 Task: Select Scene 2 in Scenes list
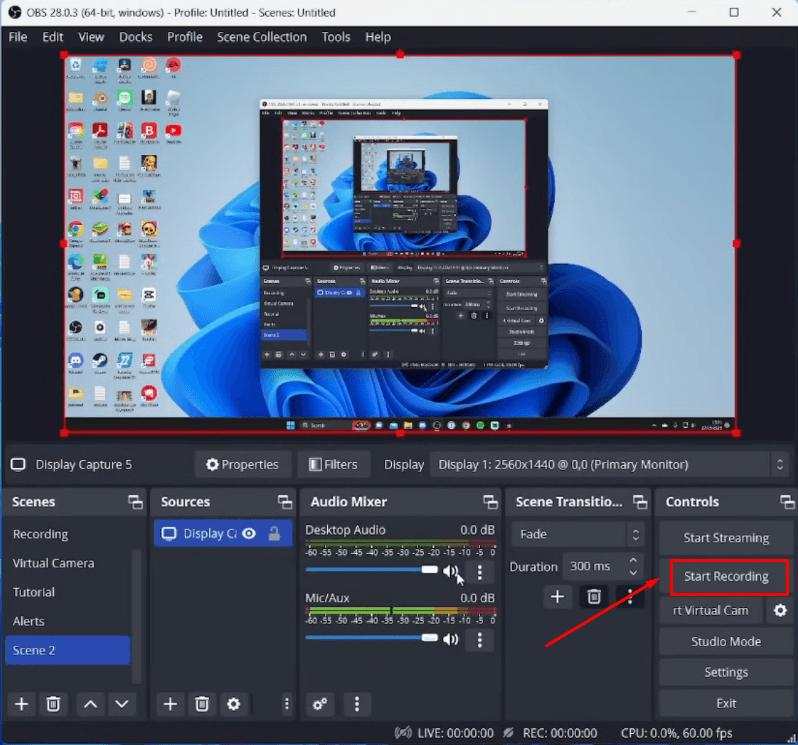[67, 650]
